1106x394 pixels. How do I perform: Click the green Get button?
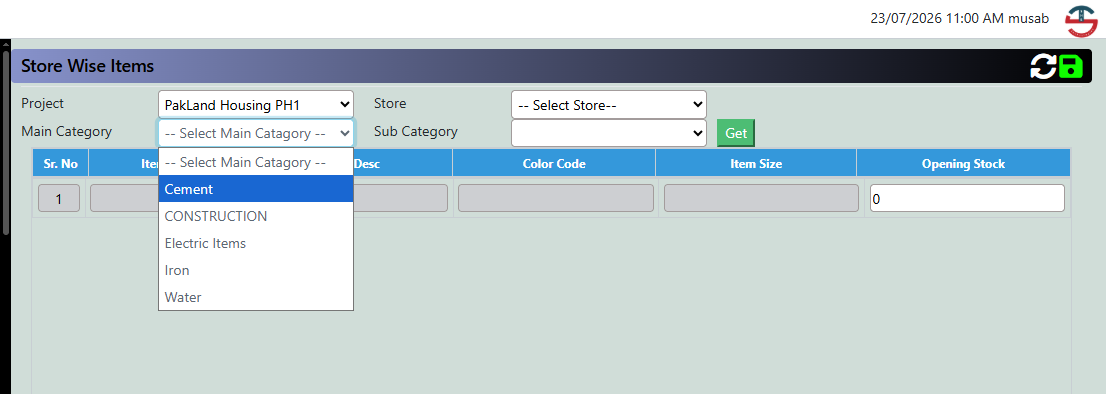736,133
